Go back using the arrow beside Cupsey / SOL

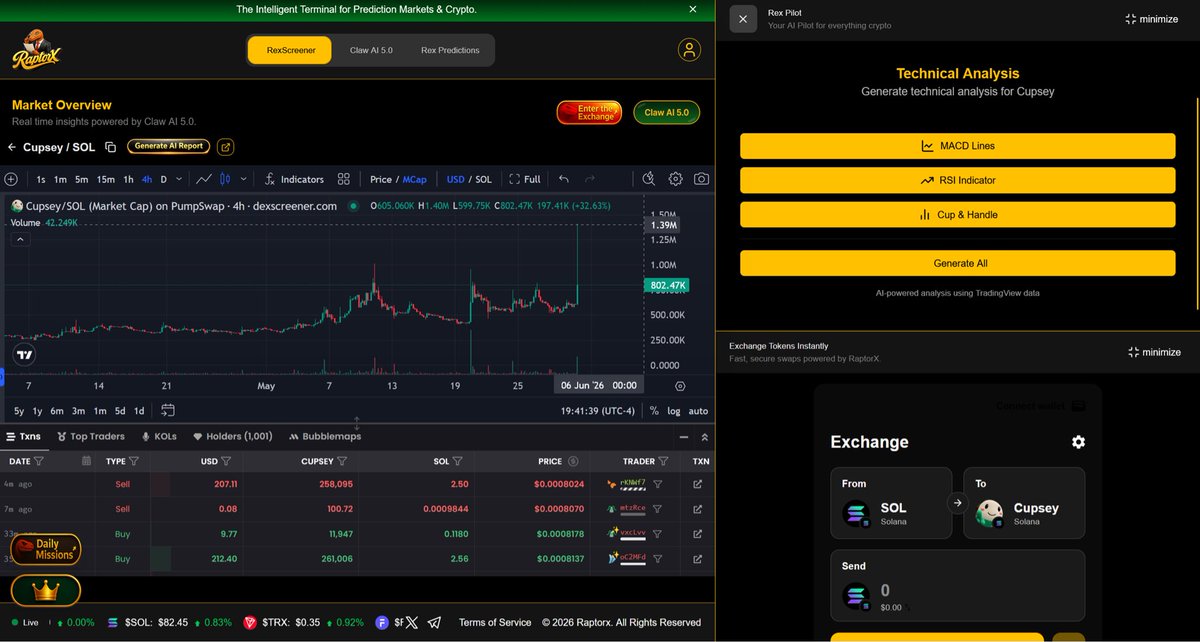coord(12,147)
